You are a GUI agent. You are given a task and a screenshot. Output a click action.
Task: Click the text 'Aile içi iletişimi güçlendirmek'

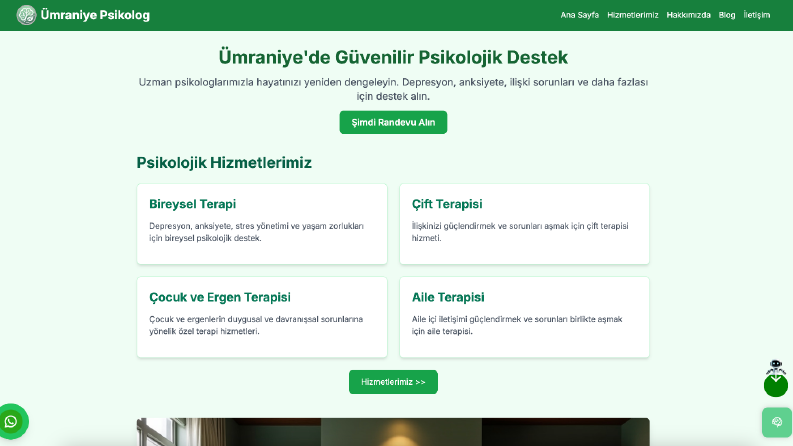pyautogui.click(x=517, y=325)
